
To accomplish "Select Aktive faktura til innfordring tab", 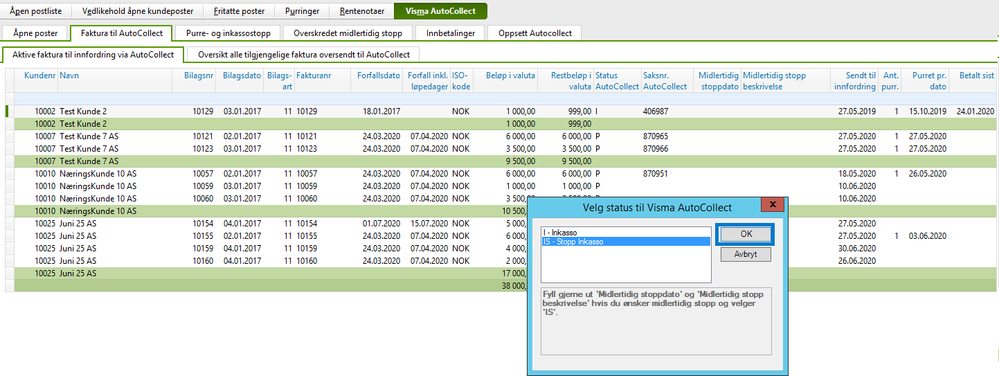I will pyautogui.click(x=93, y=55).
